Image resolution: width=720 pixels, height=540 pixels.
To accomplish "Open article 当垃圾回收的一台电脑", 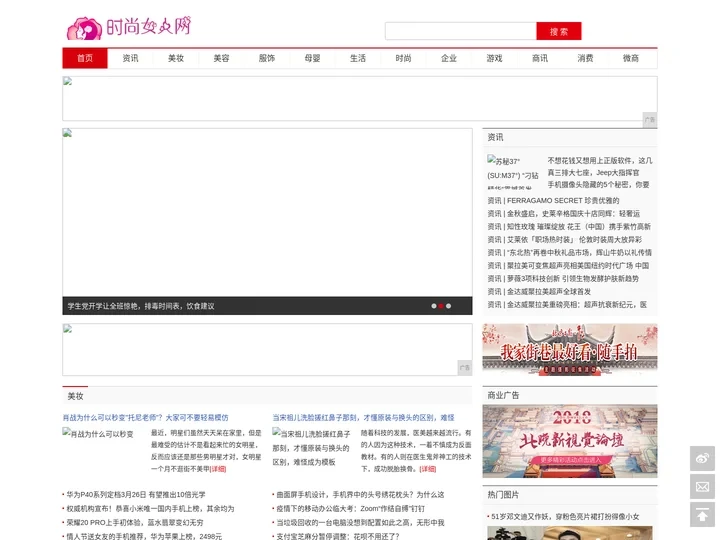I will click(360, 523).
